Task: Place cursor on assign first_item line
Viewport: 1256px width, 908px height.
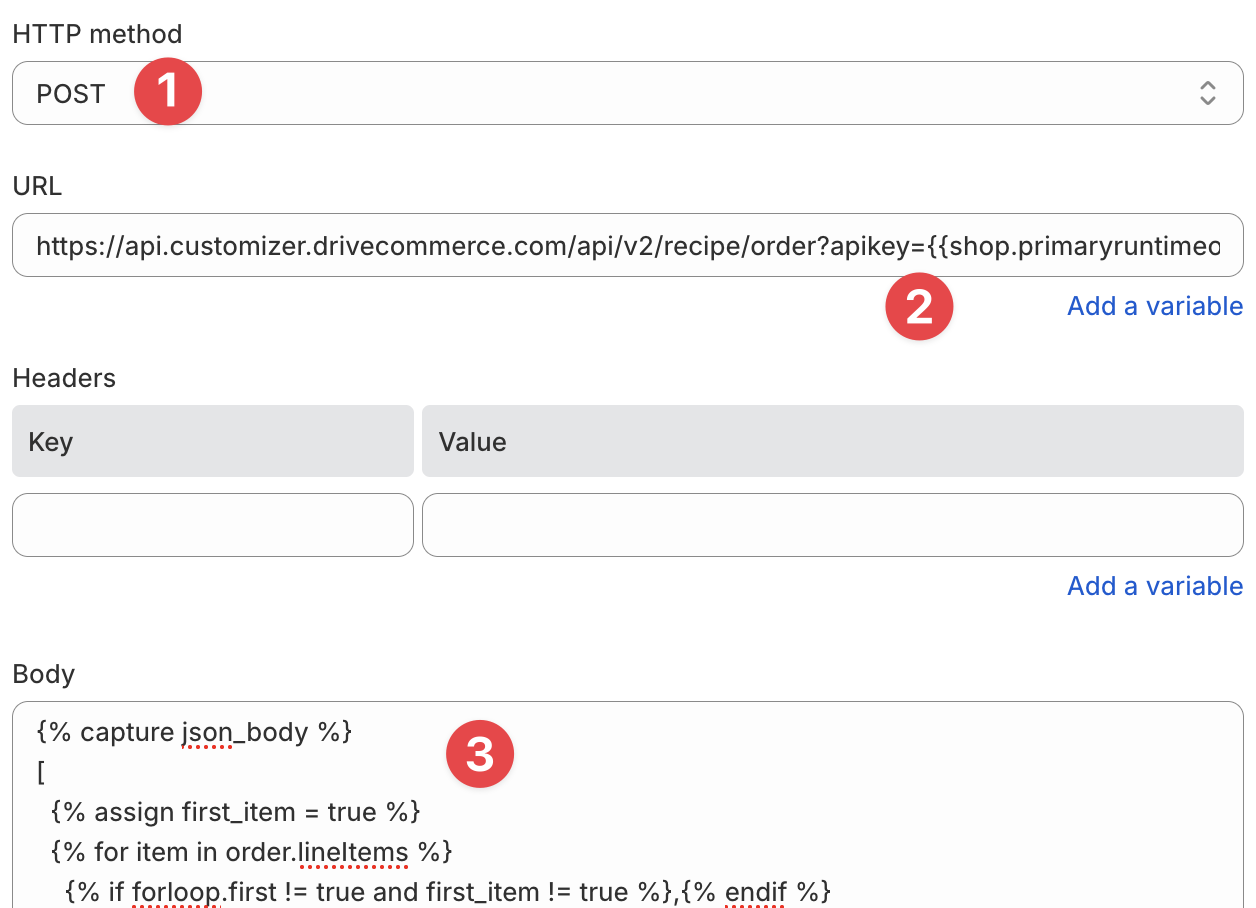Action: click(x=235, y=812)
